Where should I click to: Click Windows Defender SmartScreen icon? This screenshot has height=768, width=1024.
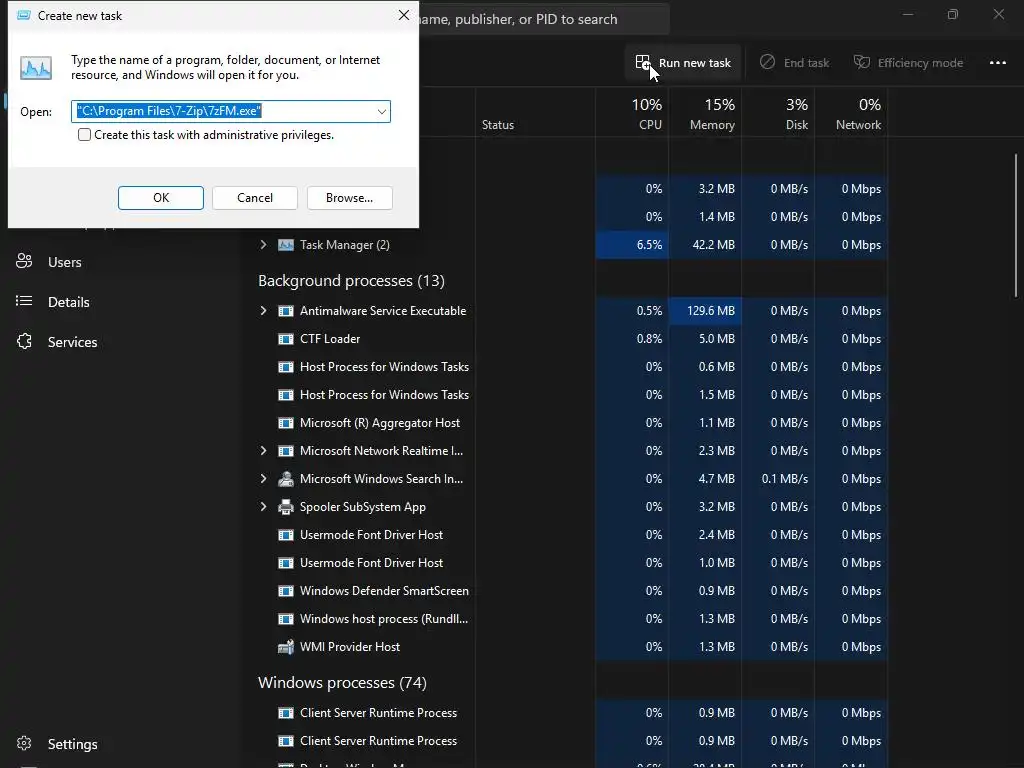pyautogui.click(x=286, y=590)
